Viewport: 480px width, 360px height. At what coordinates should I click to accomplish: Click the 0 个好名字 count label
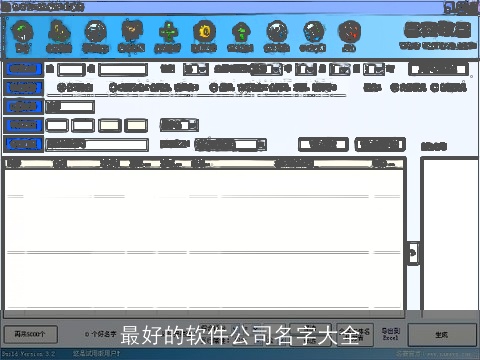100,334
